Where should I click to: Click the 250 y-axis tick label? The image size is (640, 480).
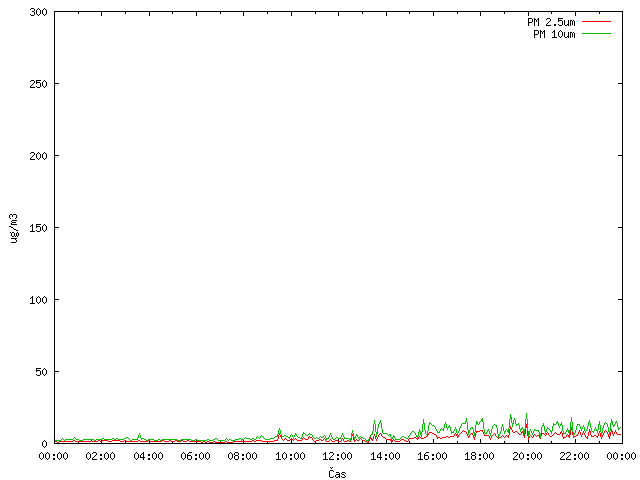38,84
